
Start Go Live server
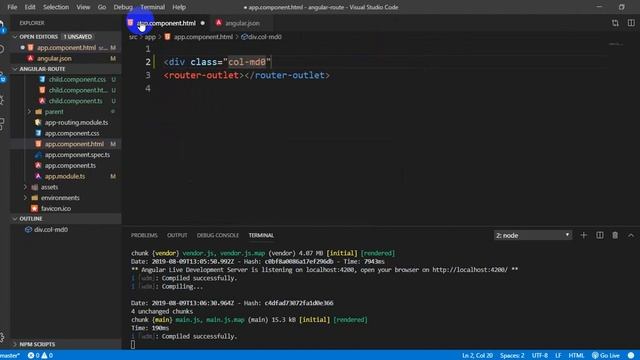[606, 356]
